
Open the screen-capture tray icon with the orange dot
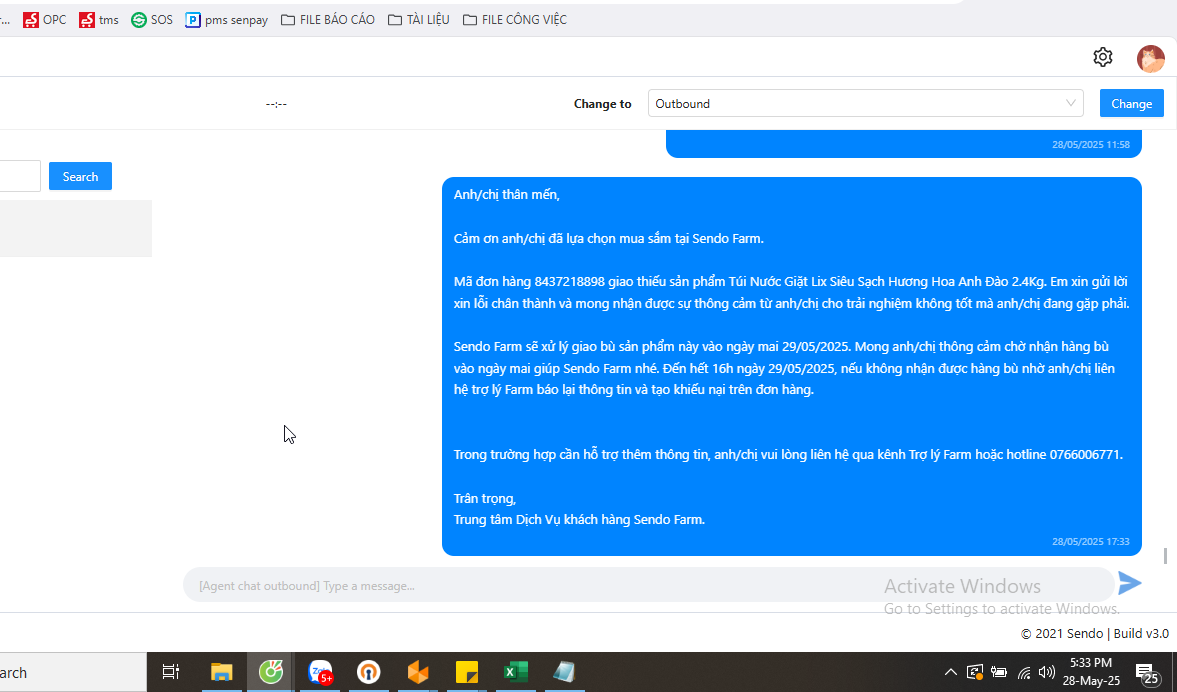[x=974, y=672]
